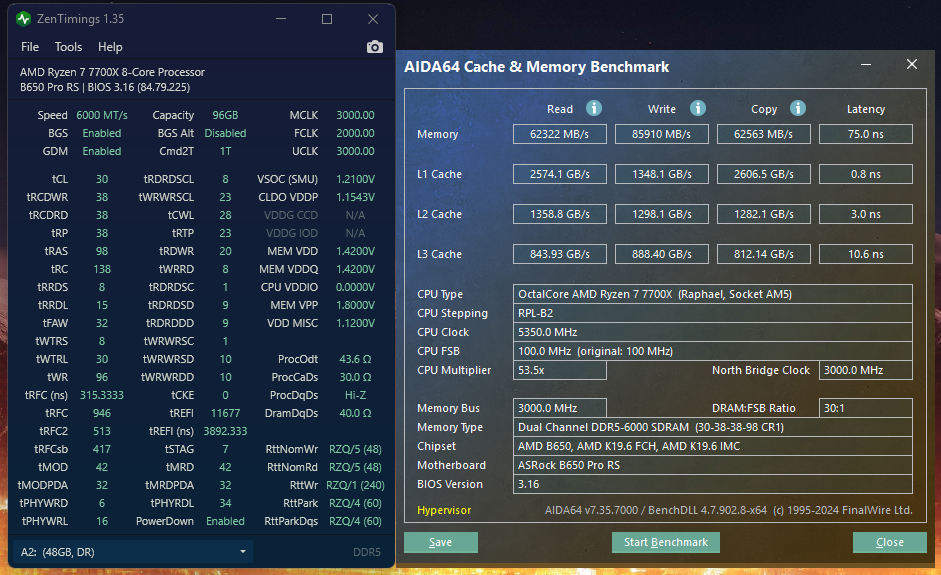Click the BGS Alt Disabled value
The image size is (941, 575).
click(225, 133)
